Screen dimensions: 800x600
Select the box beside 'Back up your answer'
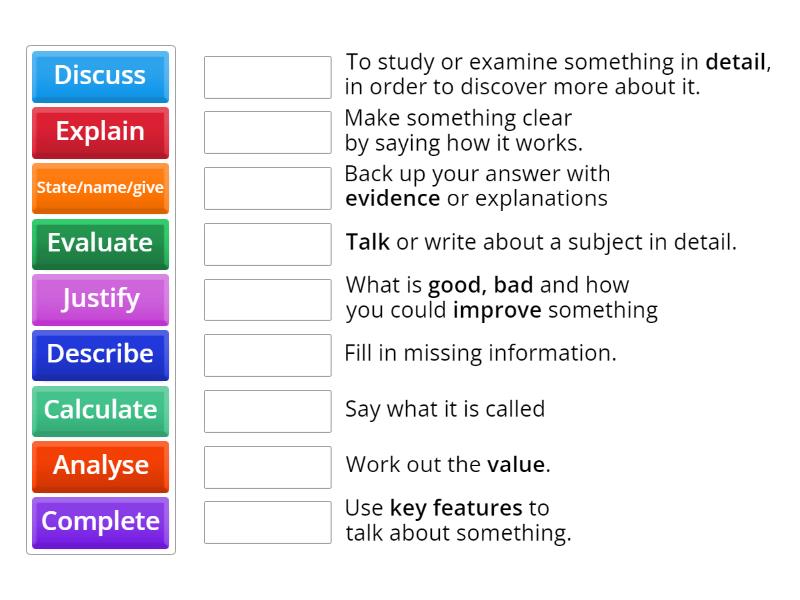(266, 187)
